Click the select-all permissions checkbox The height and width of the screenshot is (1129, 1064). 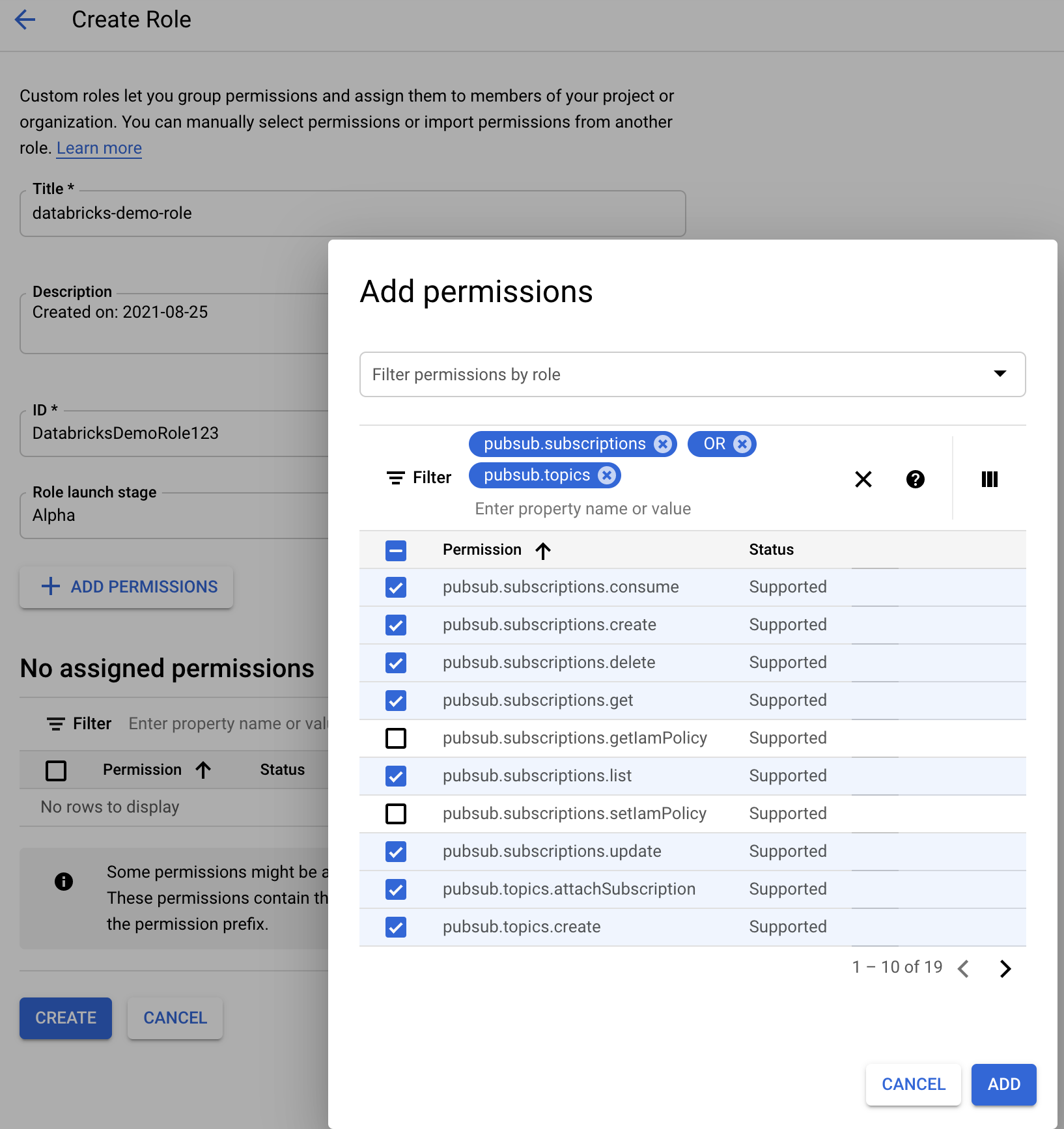tap(396, 550)
